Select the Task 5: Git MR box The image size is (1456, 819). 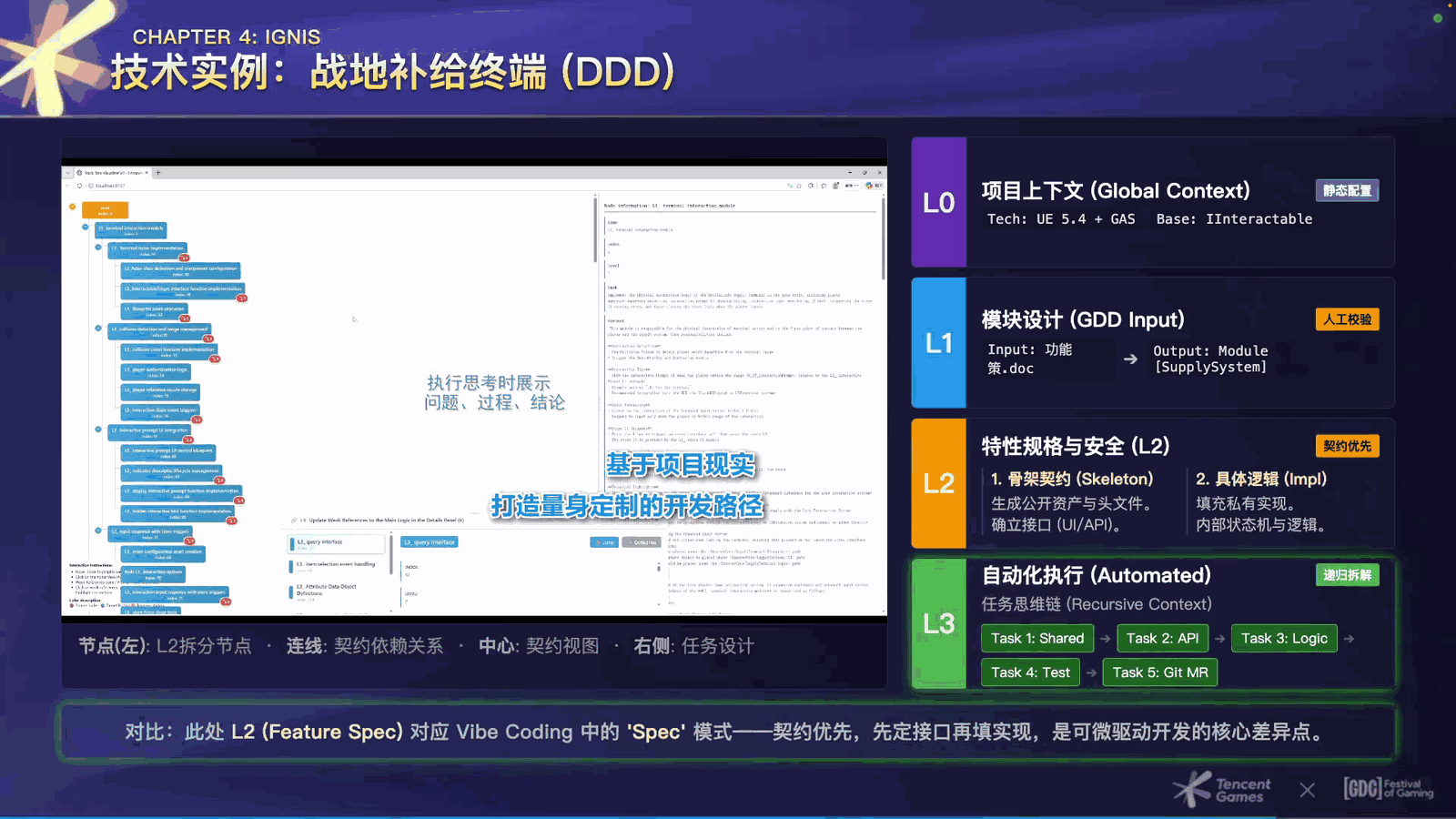click(x=1160, y=672)
